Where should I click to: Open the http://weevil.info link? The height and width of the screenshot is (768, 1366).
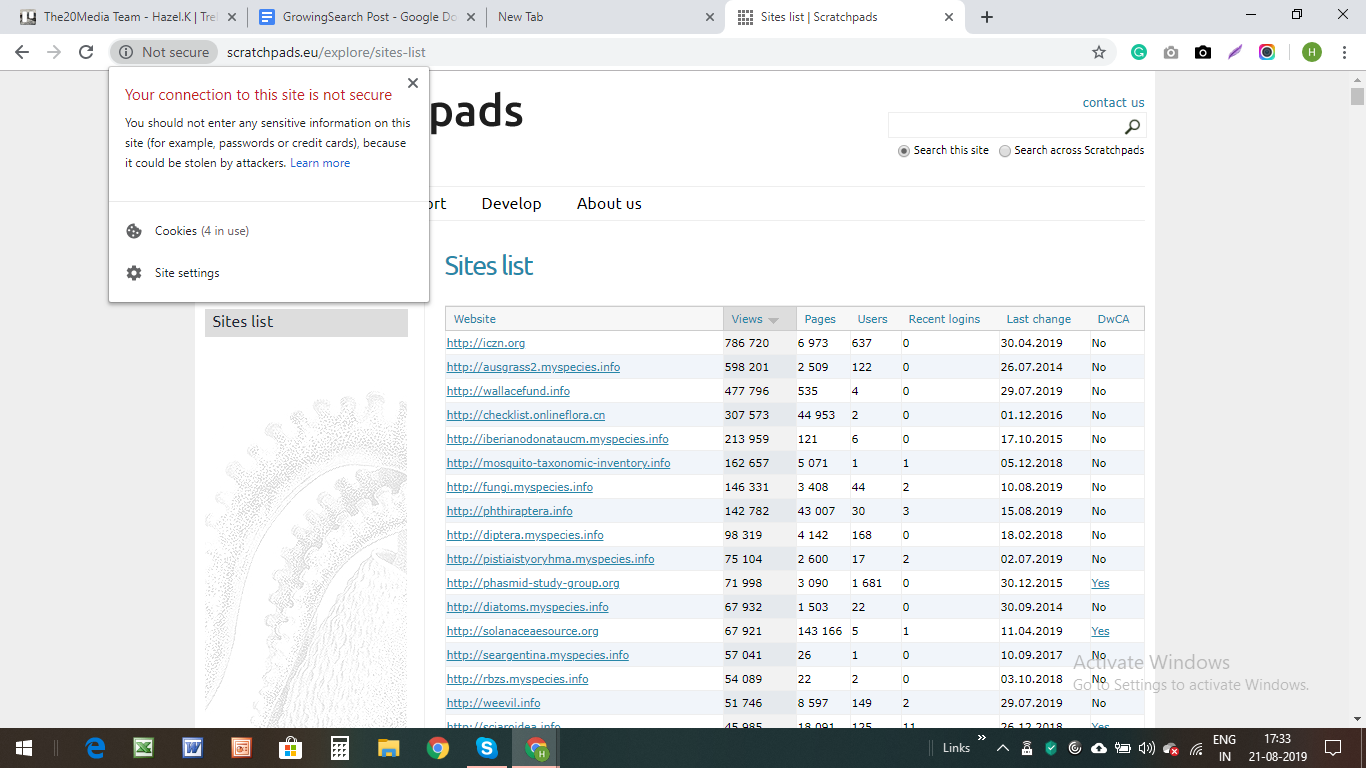(x=493, y=703)
